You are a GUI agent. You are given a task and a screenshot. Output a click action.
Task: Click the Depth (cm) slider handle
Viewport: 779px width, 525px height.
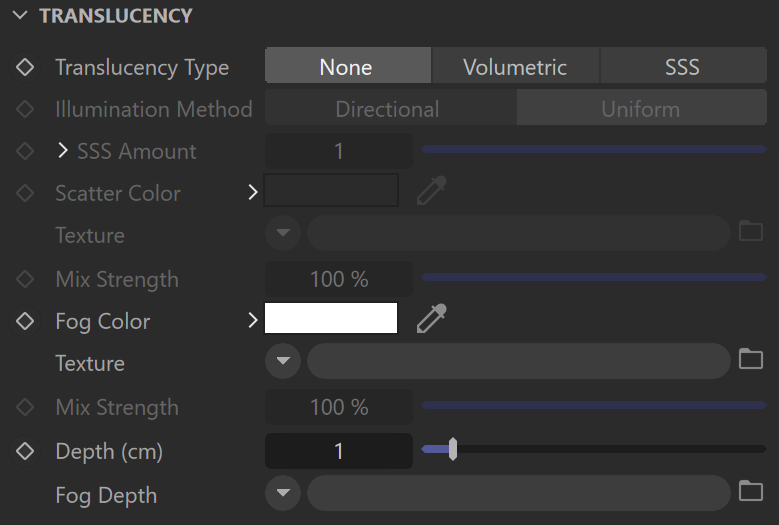pyautogui.click(x=453, y=449)
